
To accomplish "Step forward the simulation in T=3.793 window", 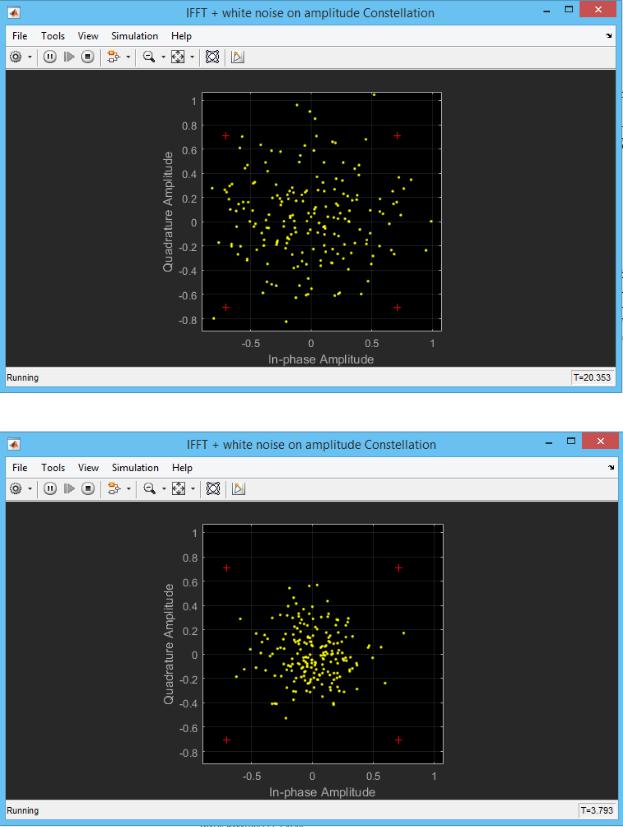I will pyautogui.click(x=69, y=489).
